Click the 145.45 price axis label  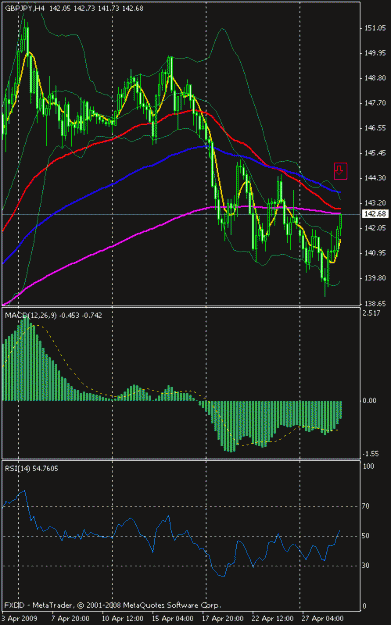pos(375,153)
